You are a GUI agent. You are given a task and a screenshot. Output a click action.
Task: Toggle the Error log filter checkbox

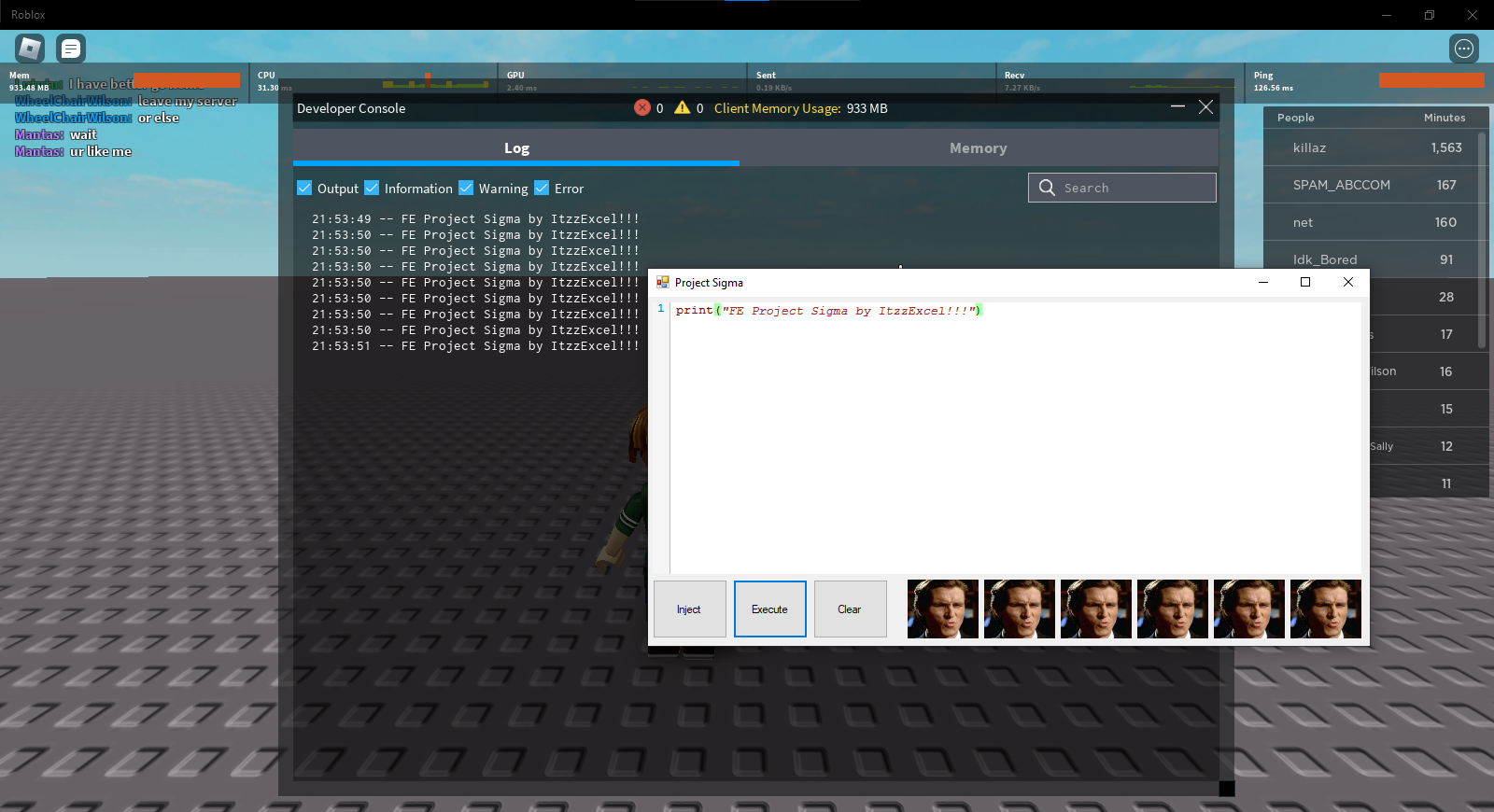pyautogui.click(x=542, y=188)
